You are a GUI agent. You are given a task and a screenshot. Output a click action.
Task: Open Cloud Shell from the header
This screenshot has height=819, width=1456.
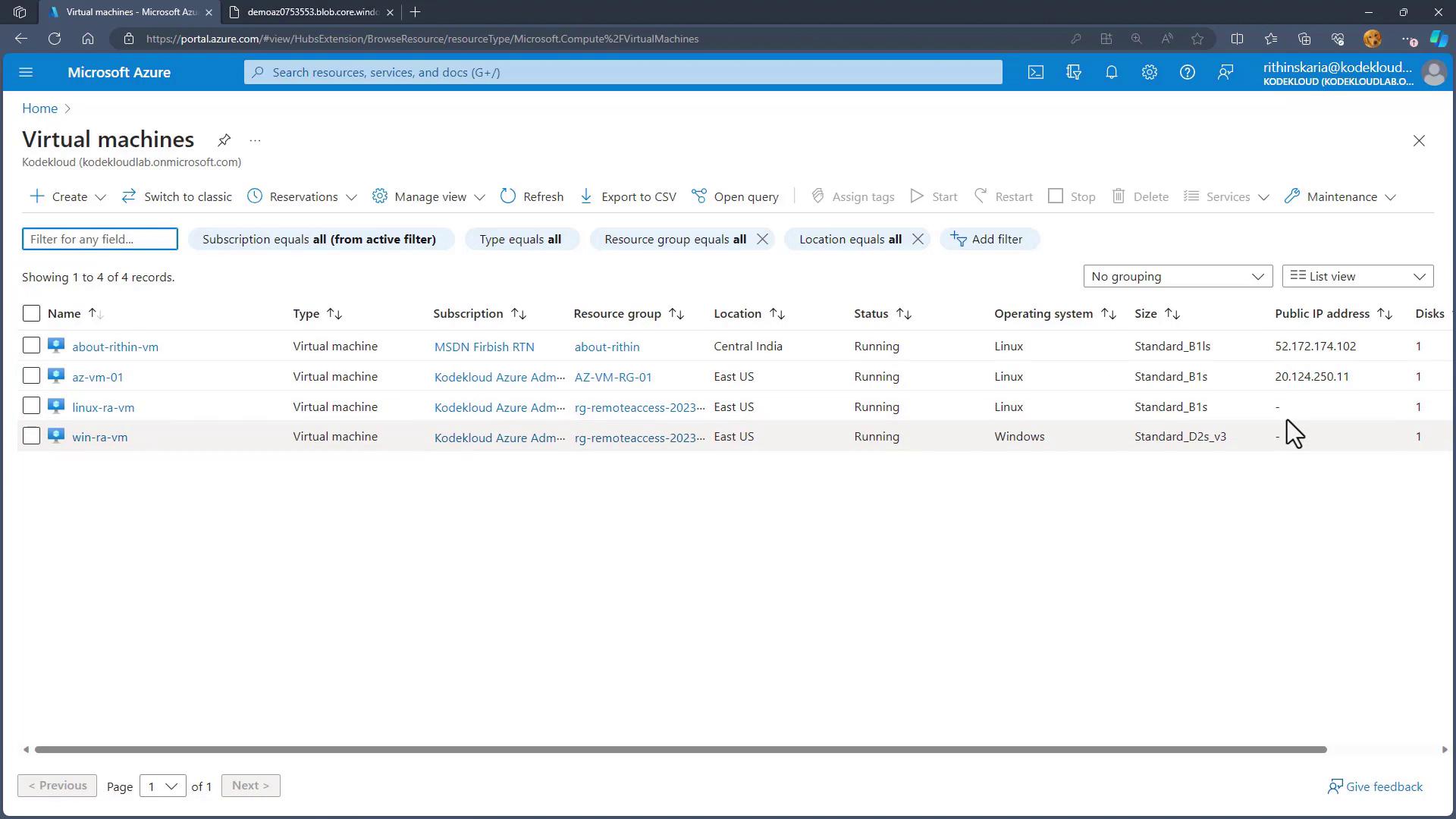coord(1035,72)
